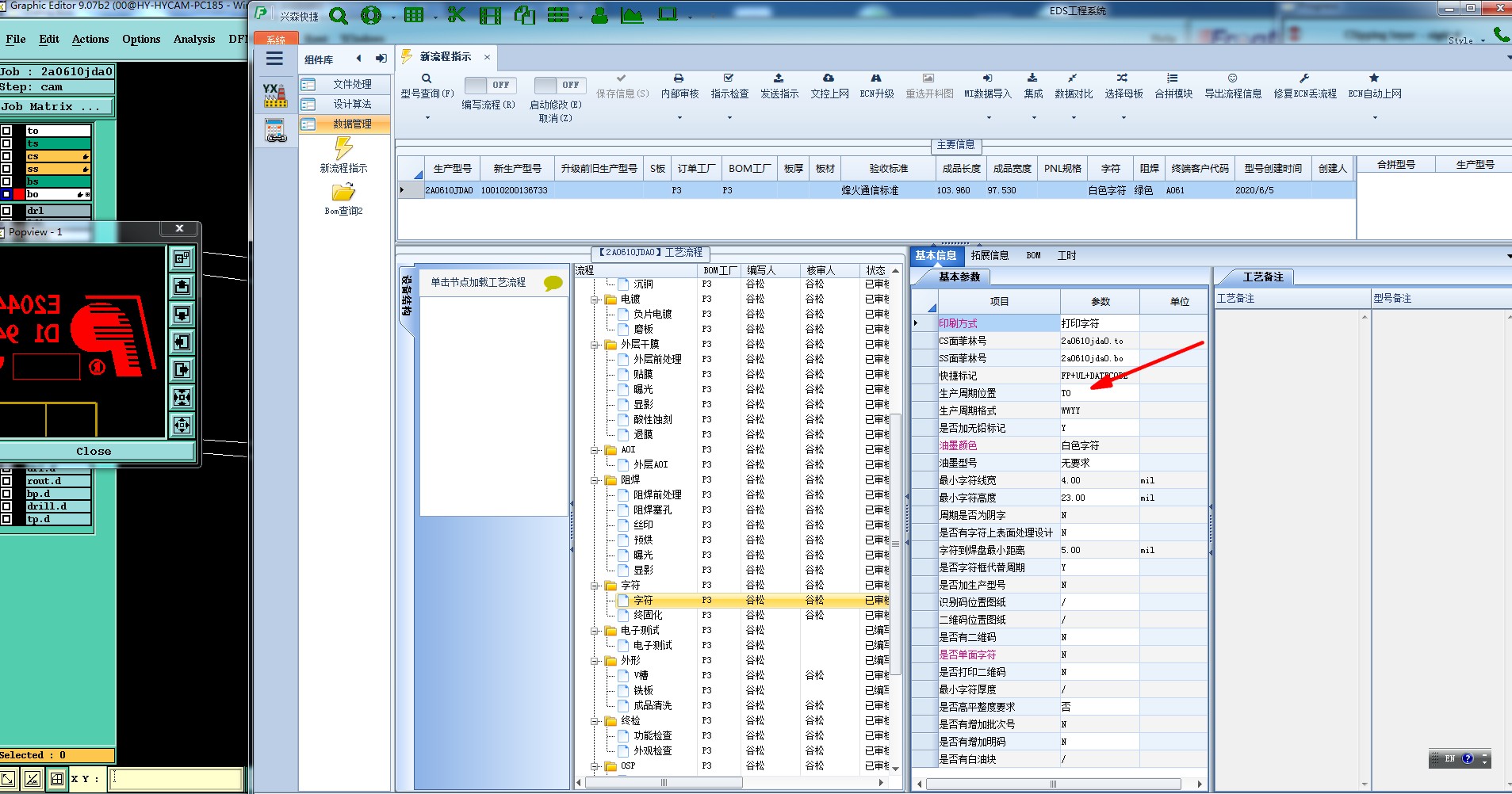The image size is (1512, 794).
Task: Collapse the 外层干膜 tree node
Action: [595, 345]
